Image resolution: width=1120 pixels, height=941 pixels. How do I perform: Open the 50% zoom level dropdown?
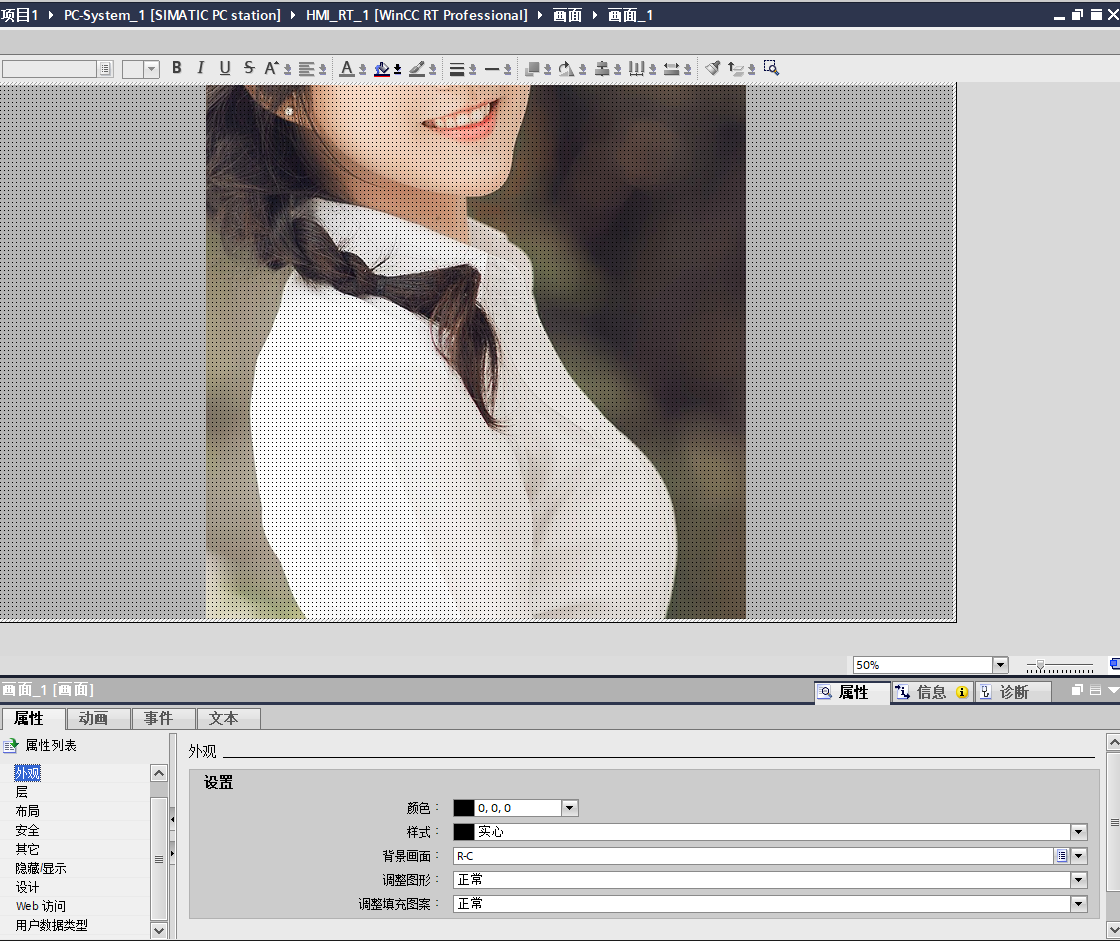point(1000,665)
